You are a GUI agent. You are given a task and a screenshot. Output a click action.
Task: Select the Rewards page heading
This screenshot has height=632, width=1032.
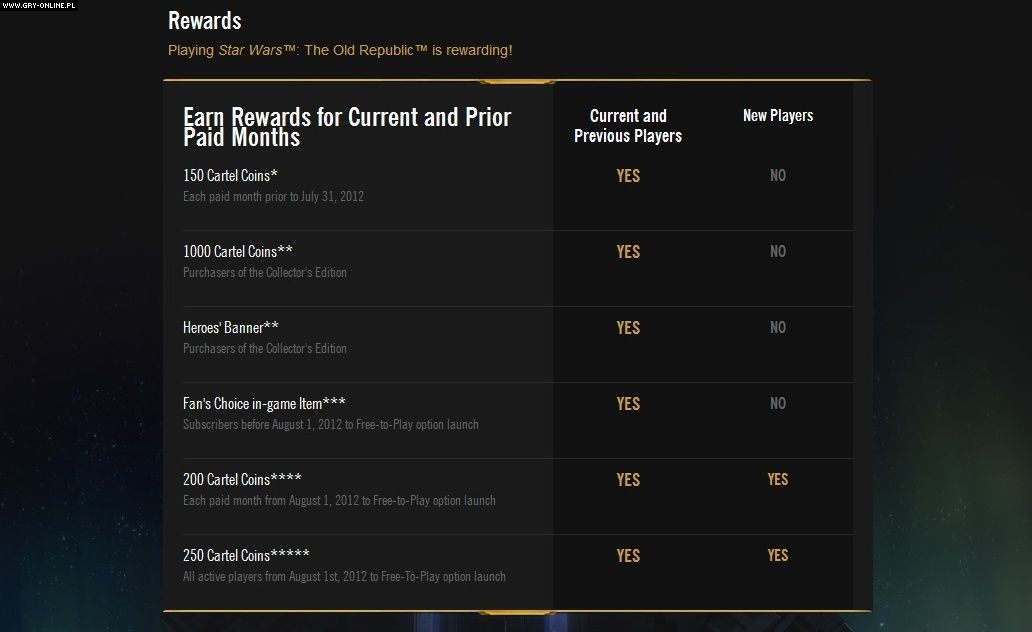205,20
